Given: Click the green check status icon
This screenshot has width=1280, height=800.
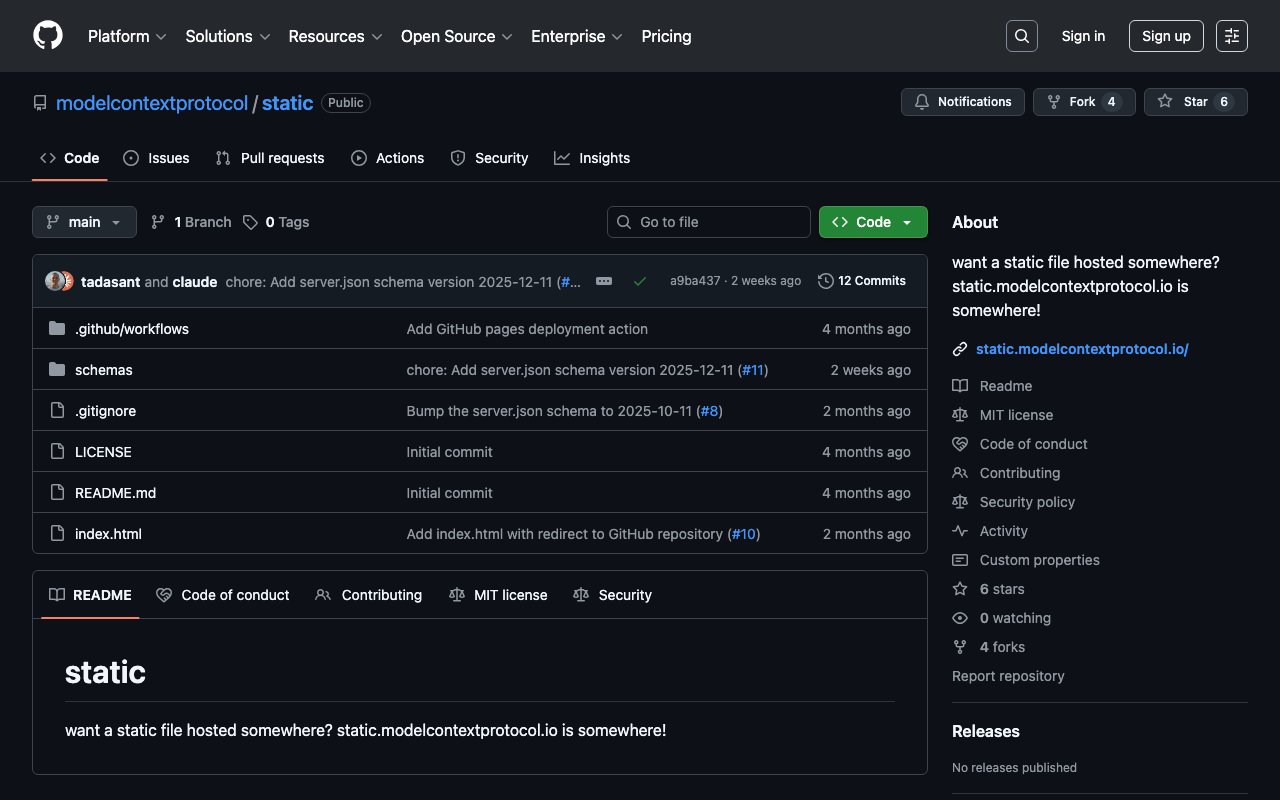Looking at the screenshot, I should pyautogui.click(x=640, y=281).
